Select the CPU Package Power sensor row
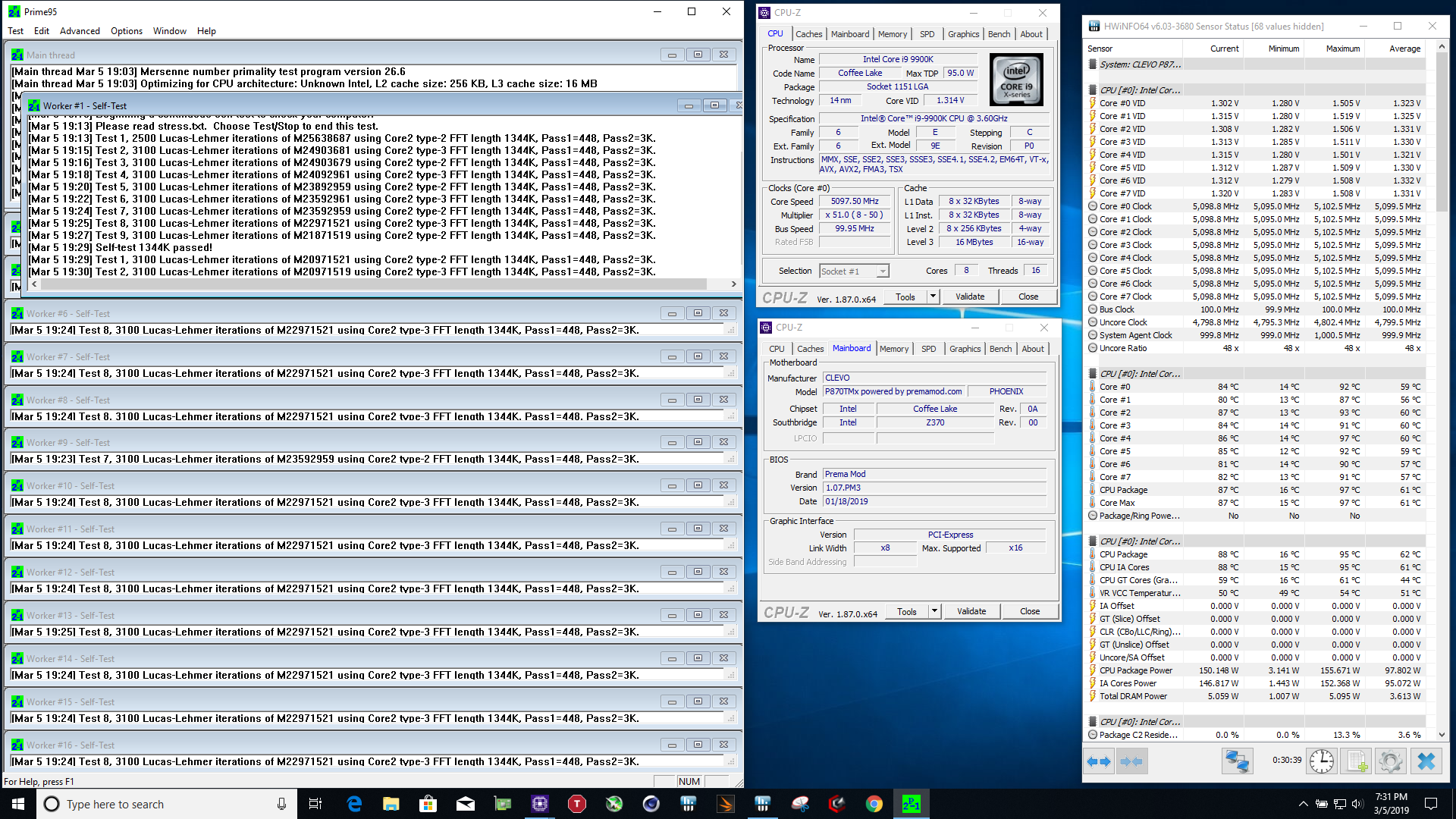 (x=1257, y=670)
